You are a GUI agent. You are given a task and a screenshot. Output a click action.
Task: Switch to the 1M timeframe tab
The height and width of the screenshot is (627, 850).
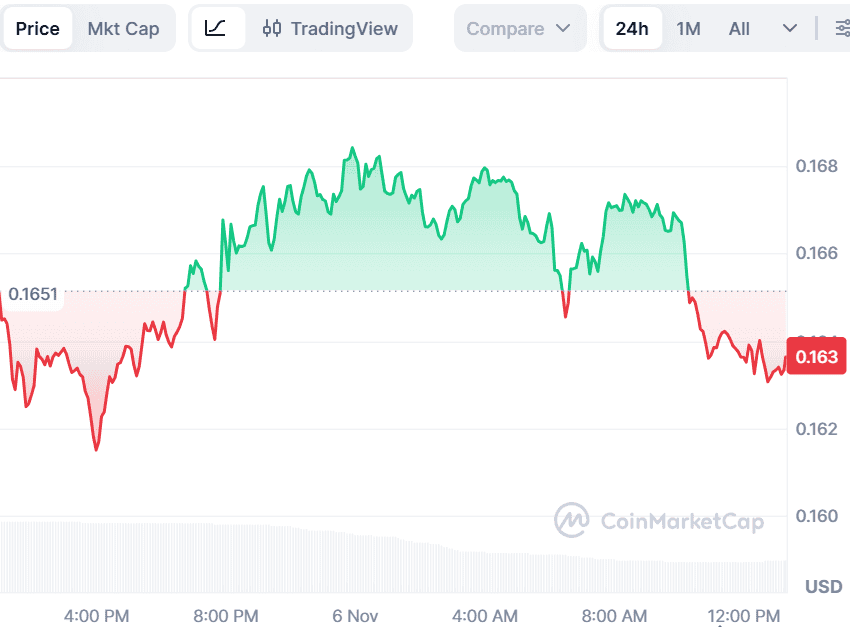pyautogui.click(x=688, y=28)
